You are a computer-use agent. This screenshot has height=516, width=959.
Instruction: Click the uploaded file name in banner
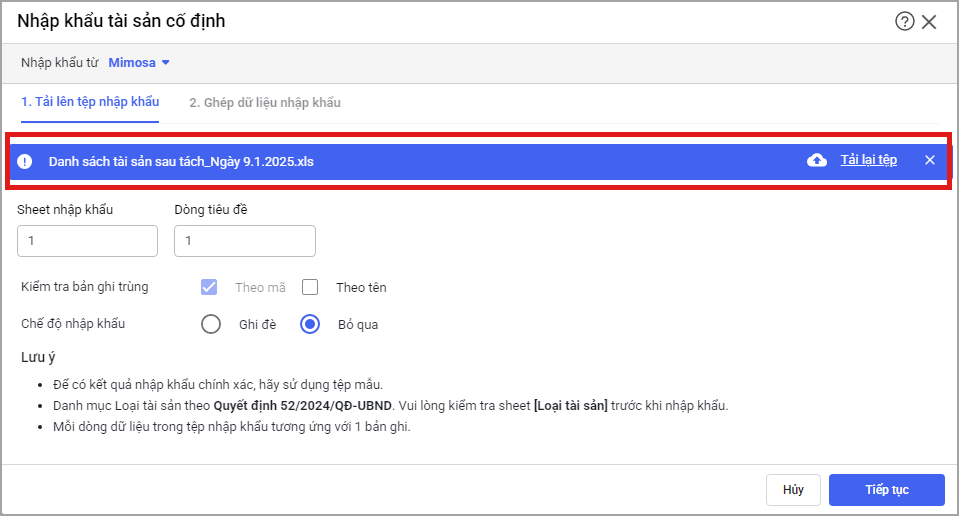(x=181, y=161)
